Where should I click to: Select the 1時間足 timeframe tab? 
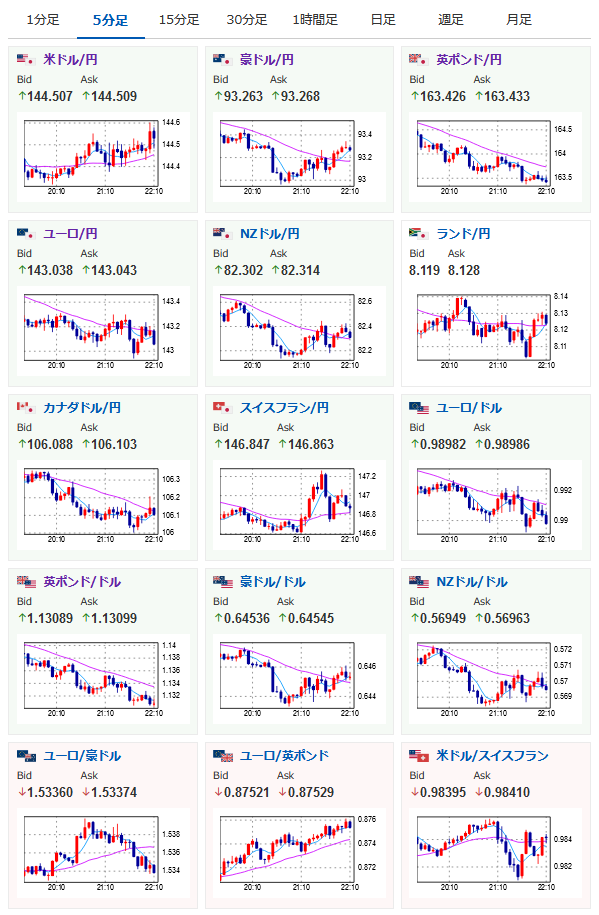[x=315, y=20]
